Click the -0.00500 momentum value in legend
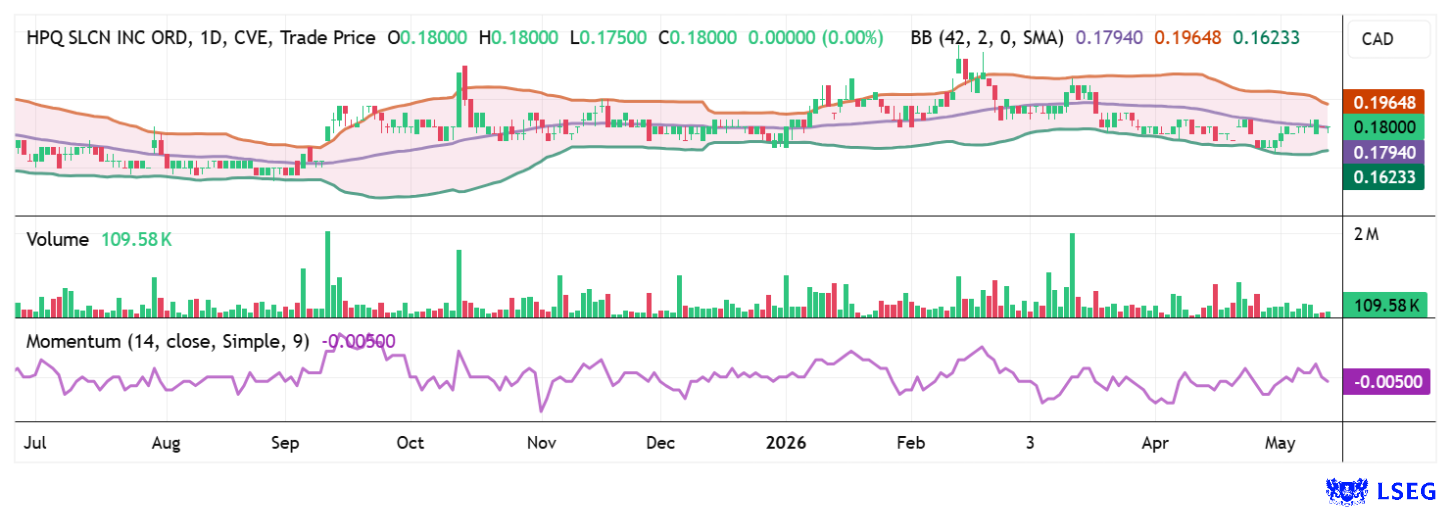1452x508 pixels. (358, 341)
